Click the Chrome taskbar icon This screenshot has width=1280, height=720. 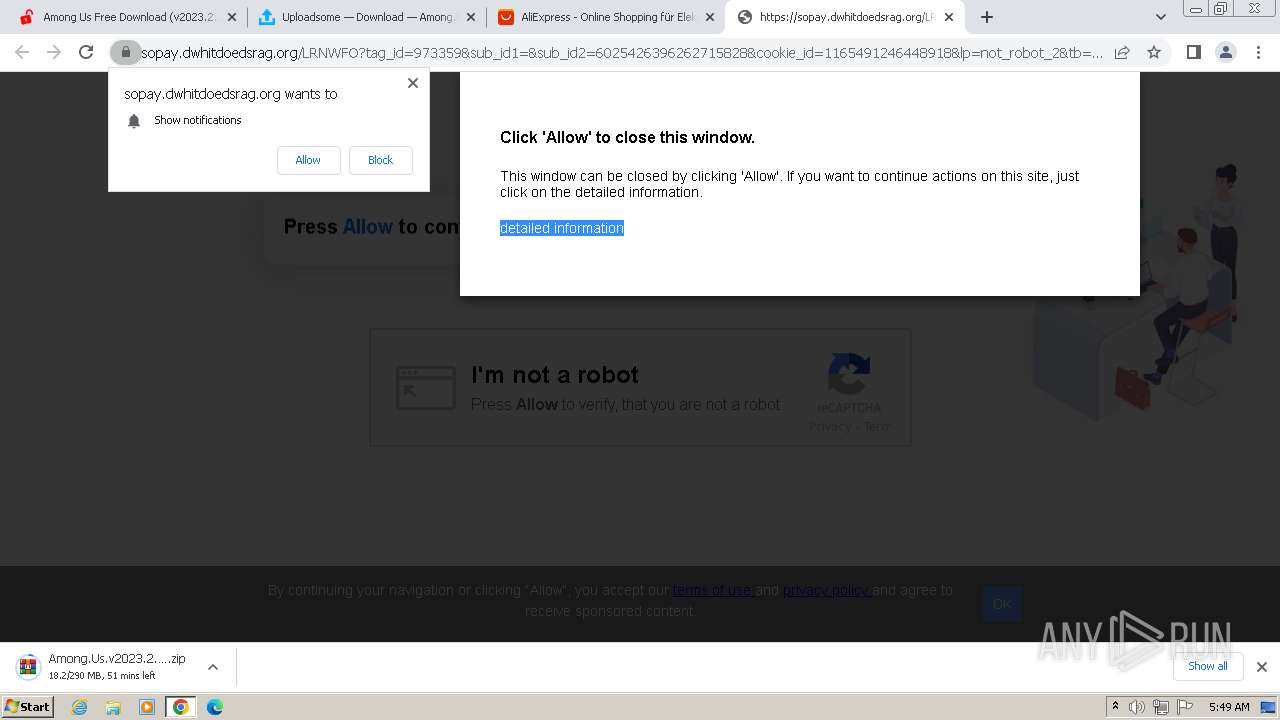pyautogui.click(x=180, y=707)
